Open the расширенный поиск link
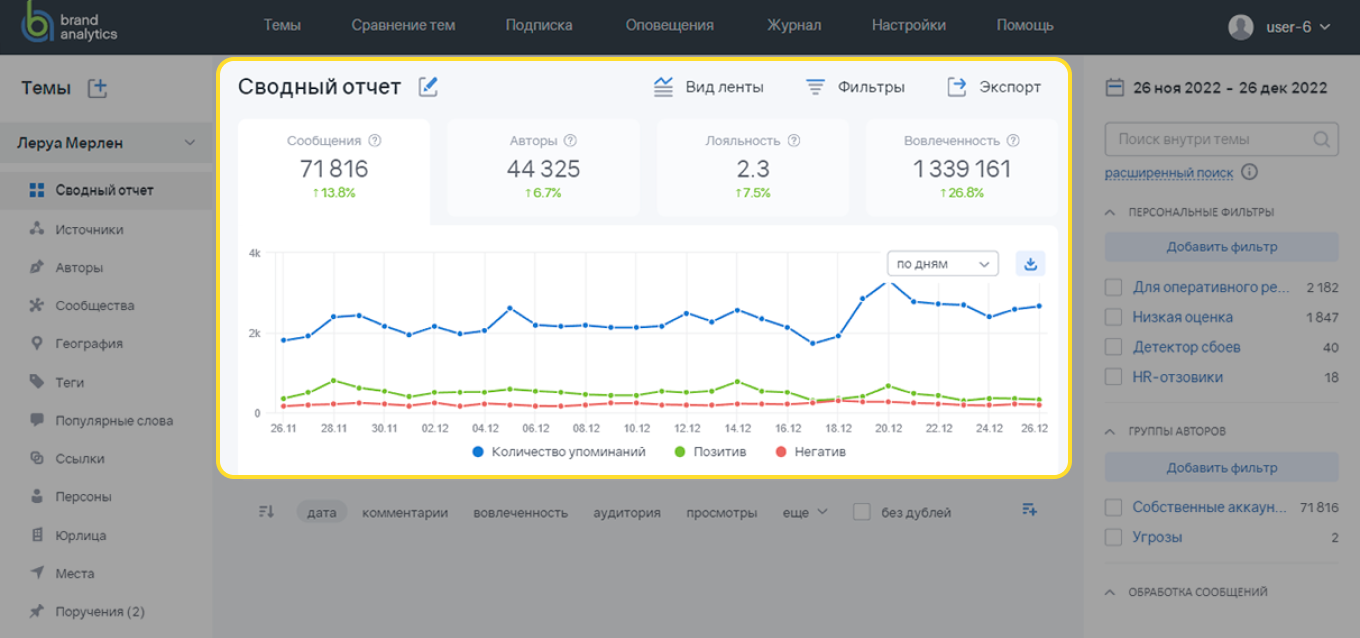Screen dimensions: 1360x638 [x=1168, y=173]
